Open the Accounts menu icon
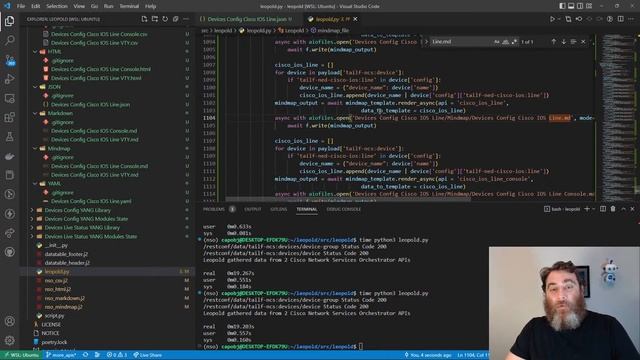Screen dimensions: 640x360 coord(9,321)
